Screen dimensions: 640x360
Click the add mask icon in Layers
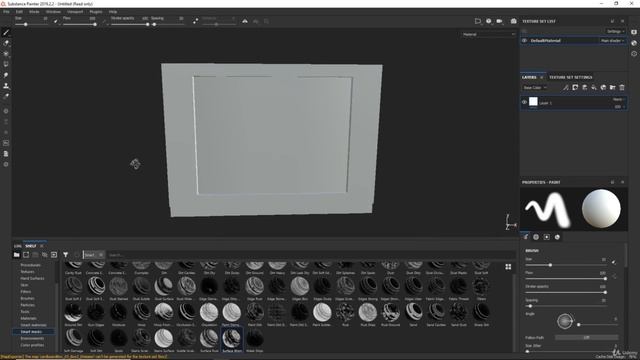575,87
